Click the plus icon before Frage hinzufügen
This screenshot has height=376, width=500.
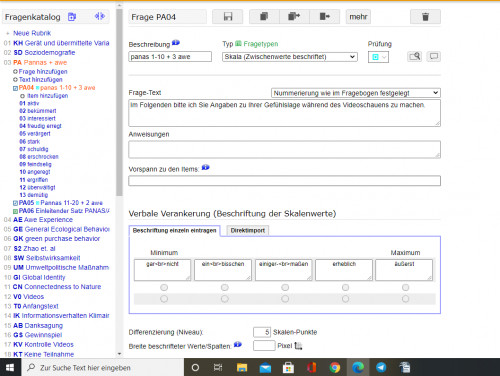click(x=15, y=72)
